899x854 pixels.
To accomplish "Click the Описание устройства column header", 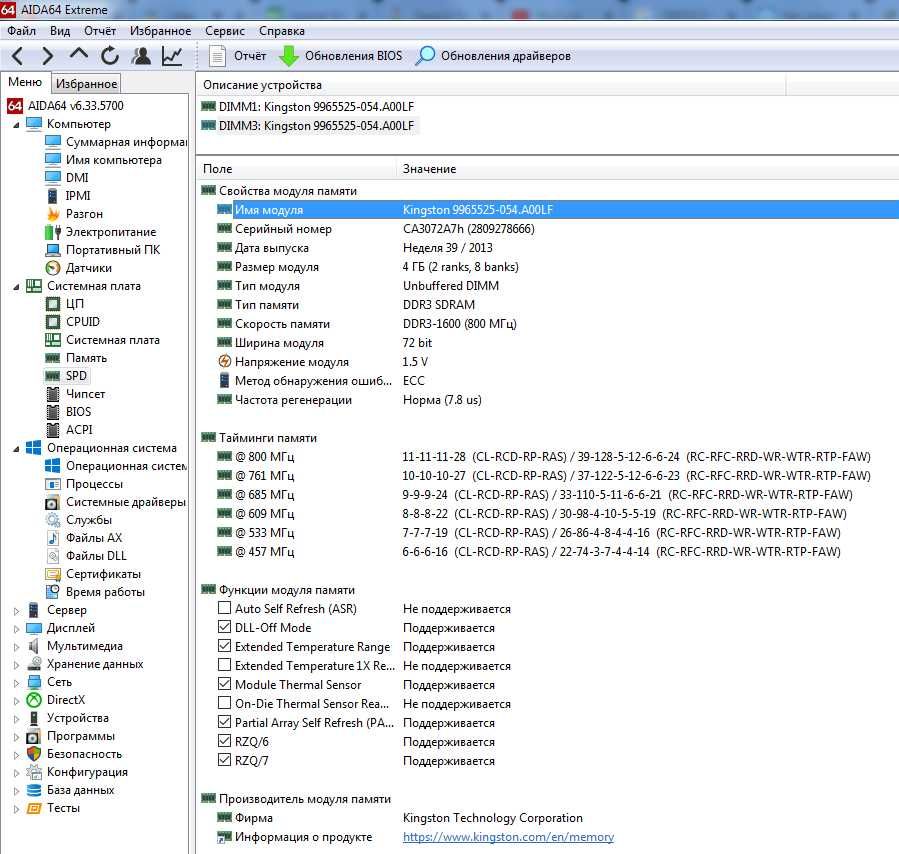I will (x=491, y=85).
